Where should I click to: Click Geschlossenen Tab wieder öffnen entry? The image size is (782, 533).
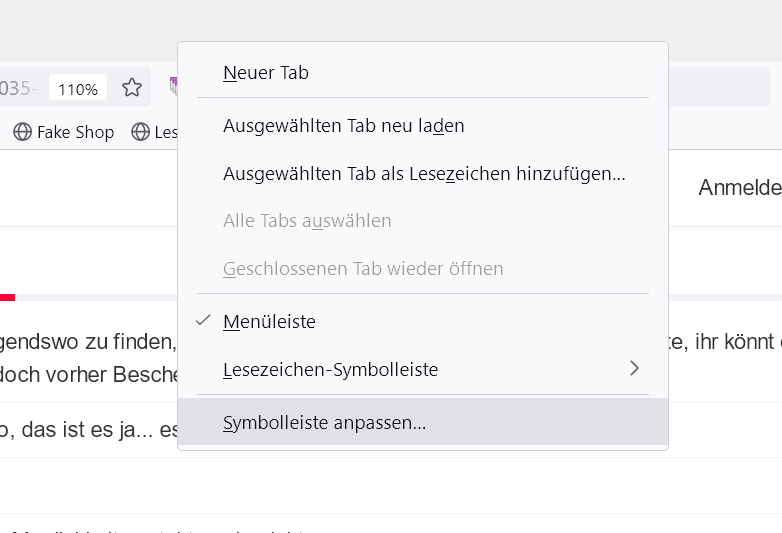[363, 269]
